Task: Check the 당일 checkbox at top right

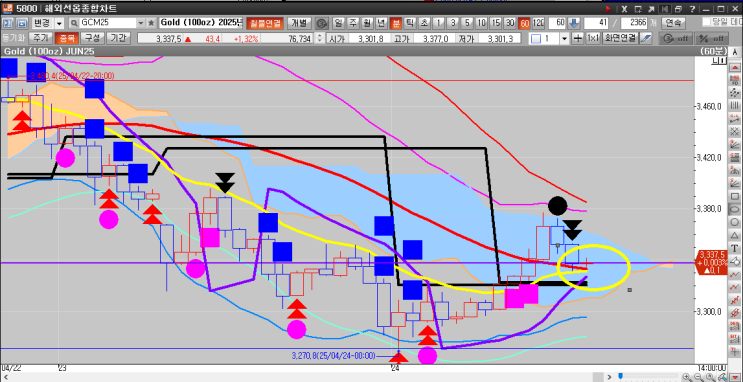Action: pyautogui.click(x=706, y=22)
